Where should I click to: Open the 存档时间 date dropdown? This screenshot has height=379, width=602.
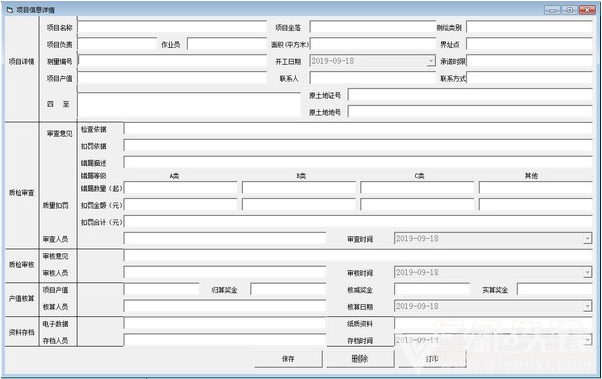[587, 340]
